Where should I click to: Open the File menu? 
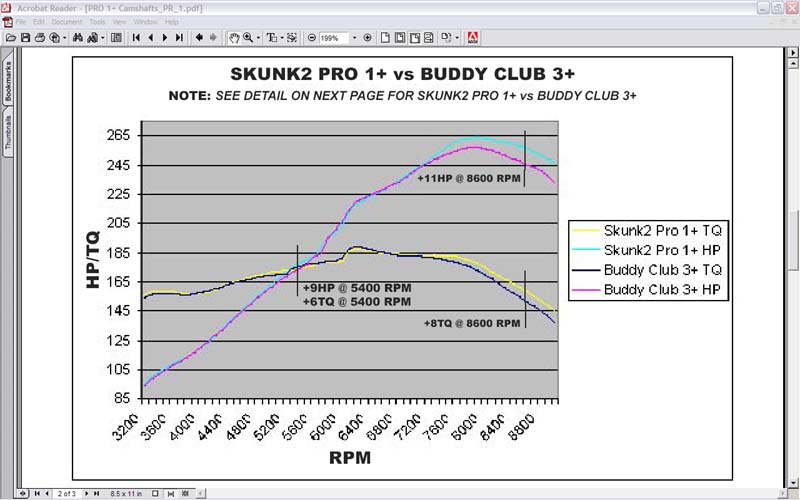pyautogui.click(x=20, y=22)
